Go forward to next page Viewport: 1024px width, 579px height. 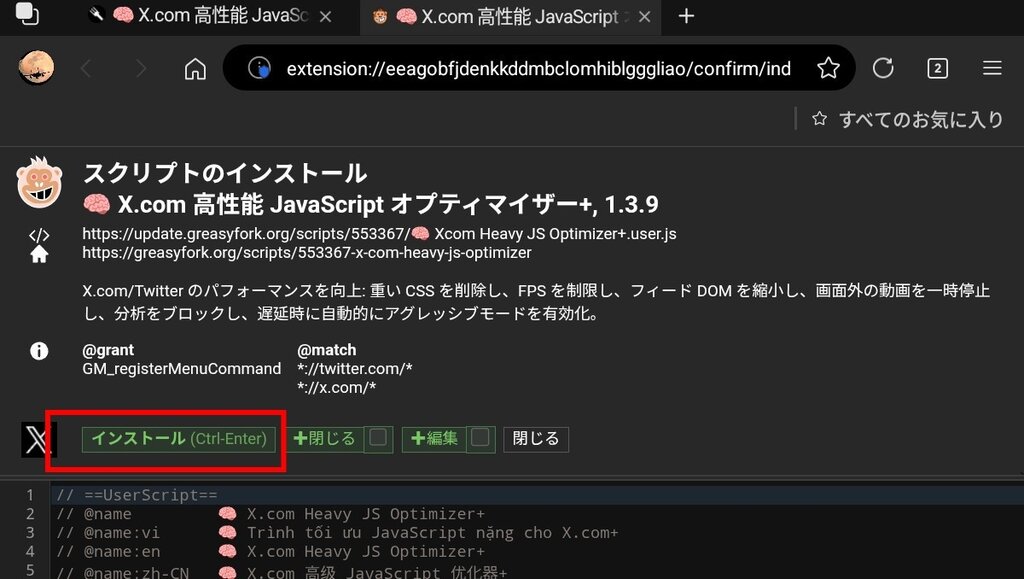[140, 68]
